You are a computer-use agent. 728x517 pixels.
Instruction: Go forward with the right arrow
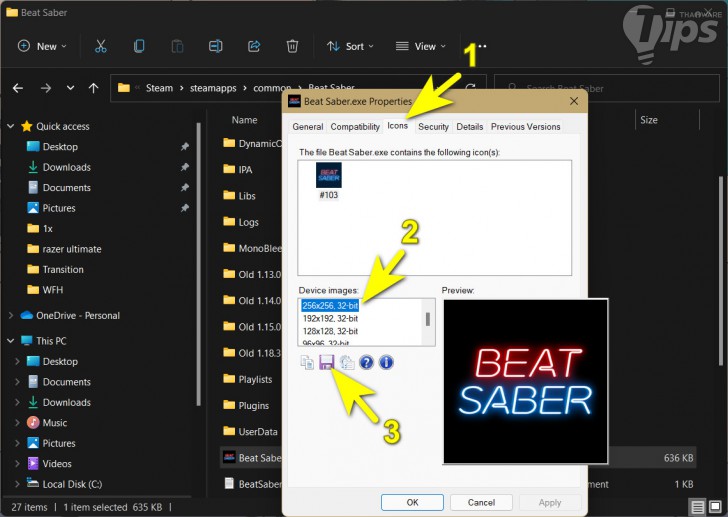pyautogui.click(x=46, y=88)
